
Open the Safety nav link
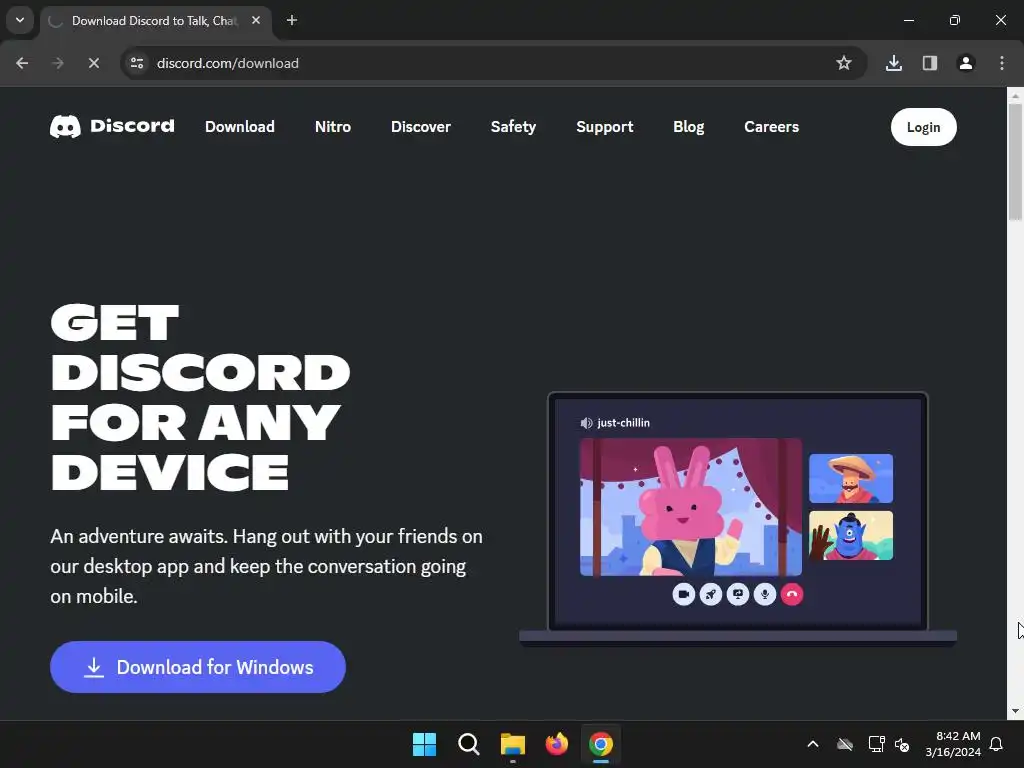click(513, 127)
